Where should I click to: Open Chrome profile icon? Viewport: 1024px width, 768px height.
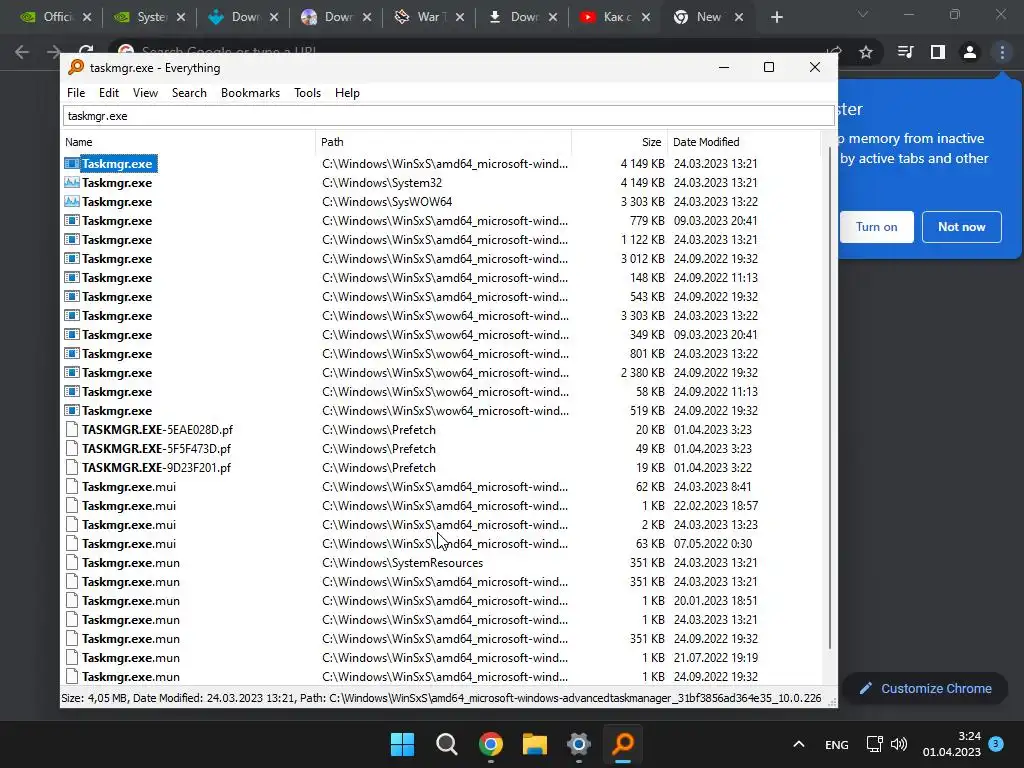(x=970, y=52)
